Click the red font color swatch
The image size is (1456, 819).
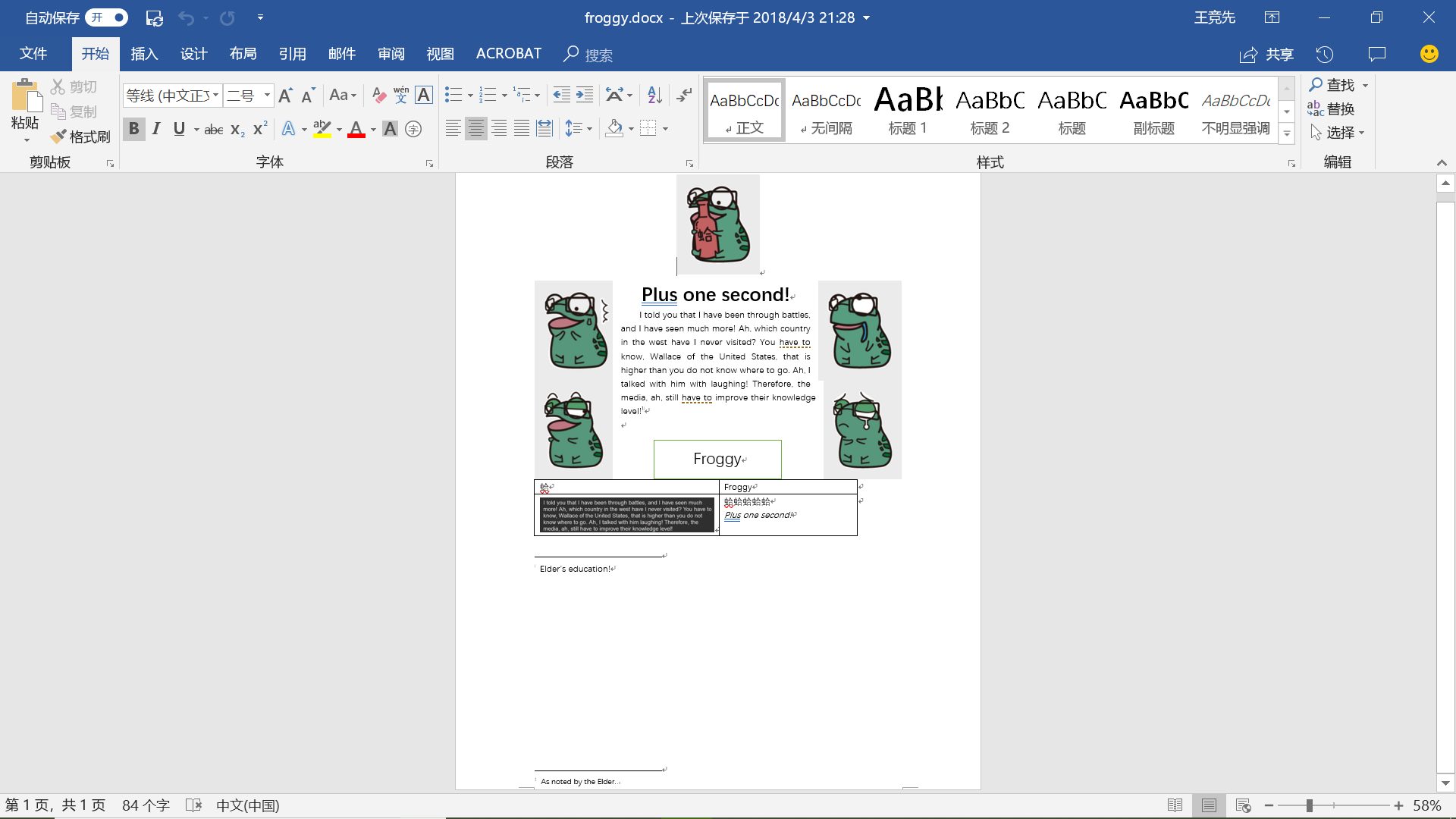(x=356, y=129)
